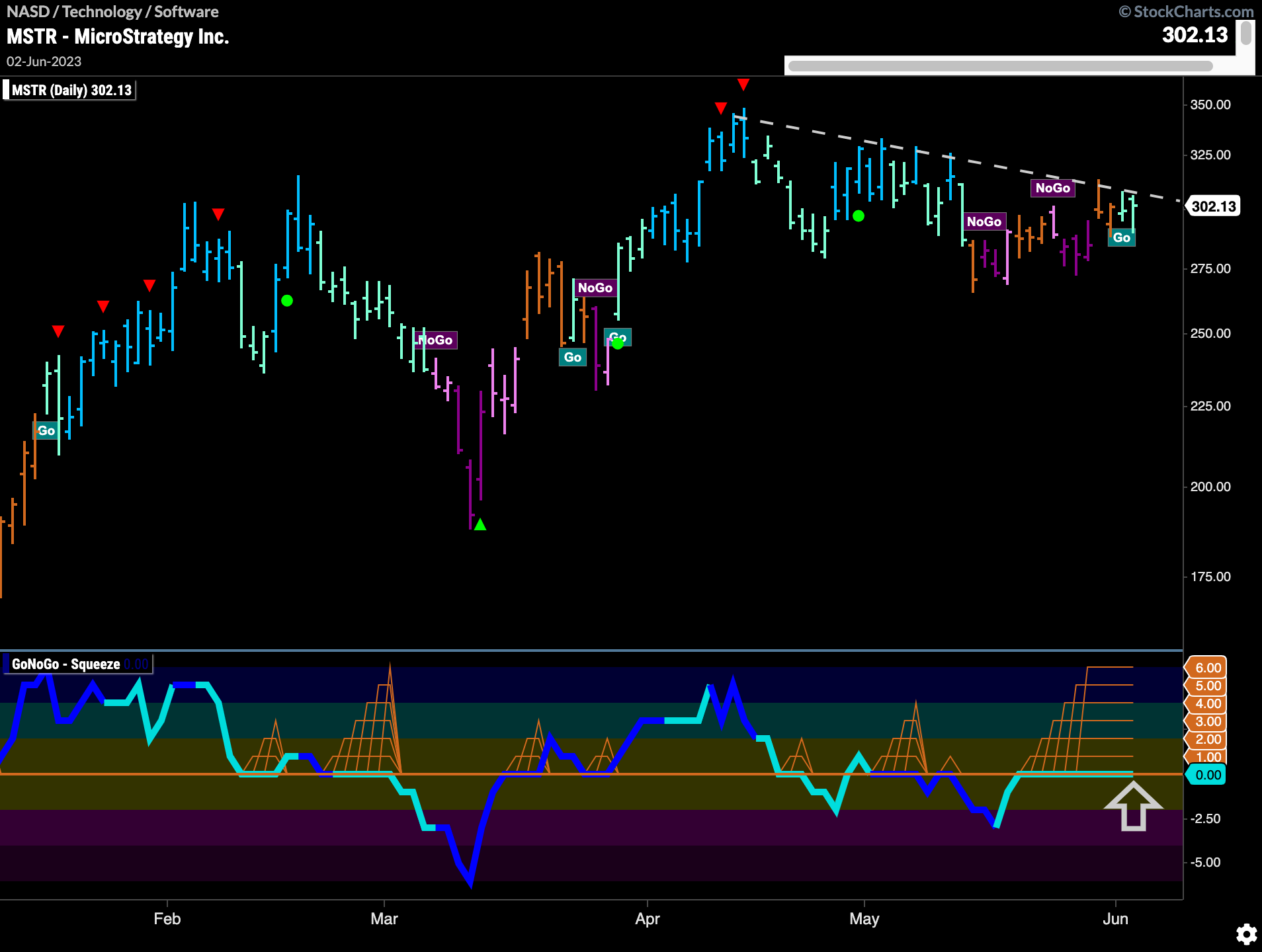The image size is (1262, 952).
Task: Click the 02-Jun-2023 date text
Action: tap(44, 61)
